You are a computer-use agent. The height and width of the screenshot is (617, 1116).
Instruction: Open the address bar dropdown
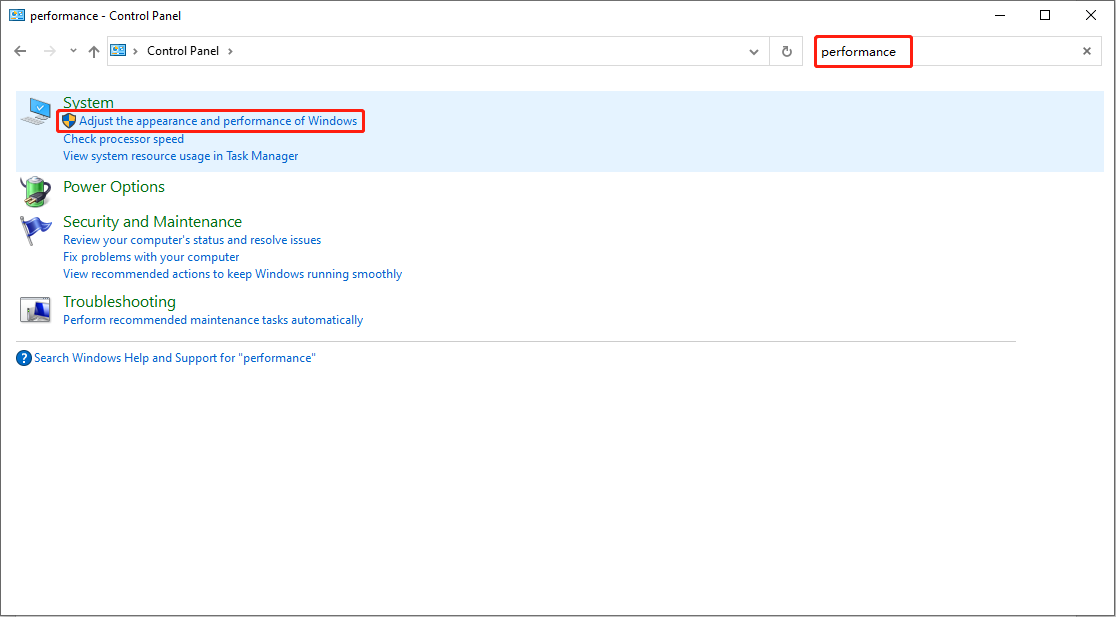point(754,51)
